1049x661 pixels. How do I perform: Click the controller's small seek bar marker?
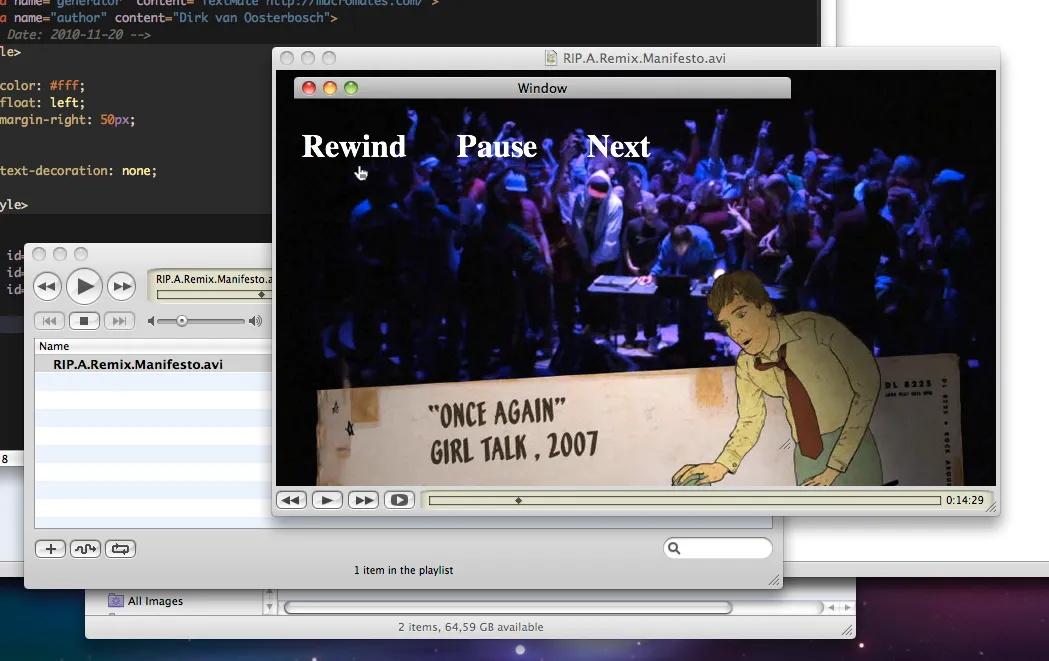[262, 294]
